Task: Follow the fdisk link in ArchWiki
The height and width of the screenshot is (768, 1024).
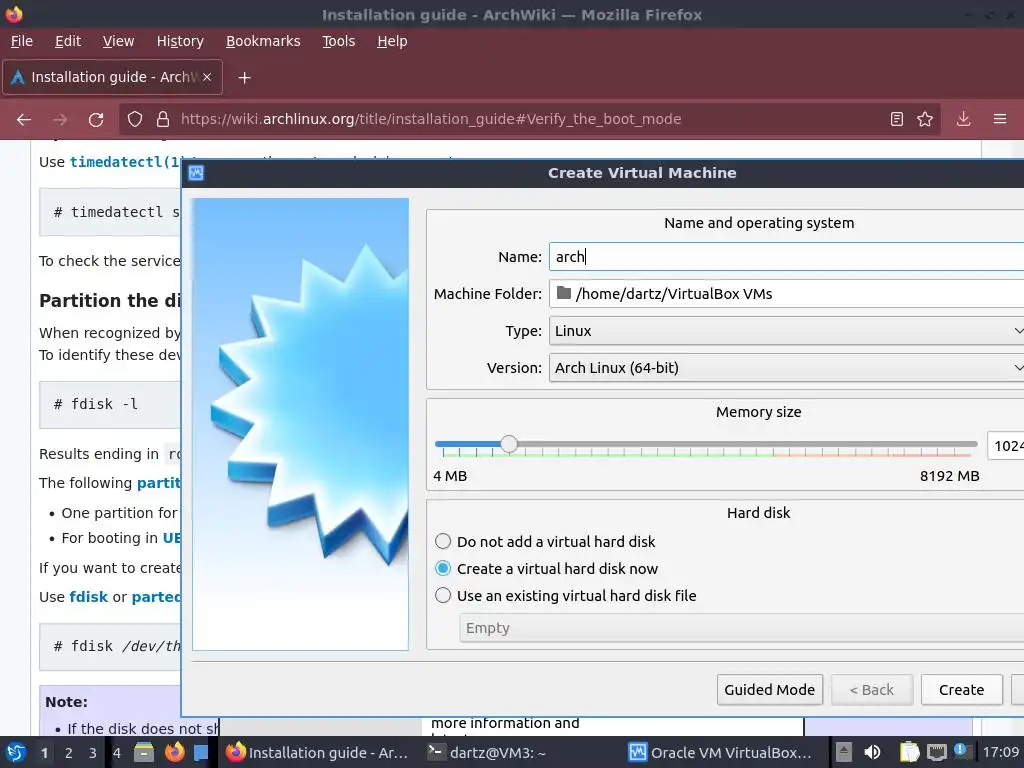Action: coord(88,597)
